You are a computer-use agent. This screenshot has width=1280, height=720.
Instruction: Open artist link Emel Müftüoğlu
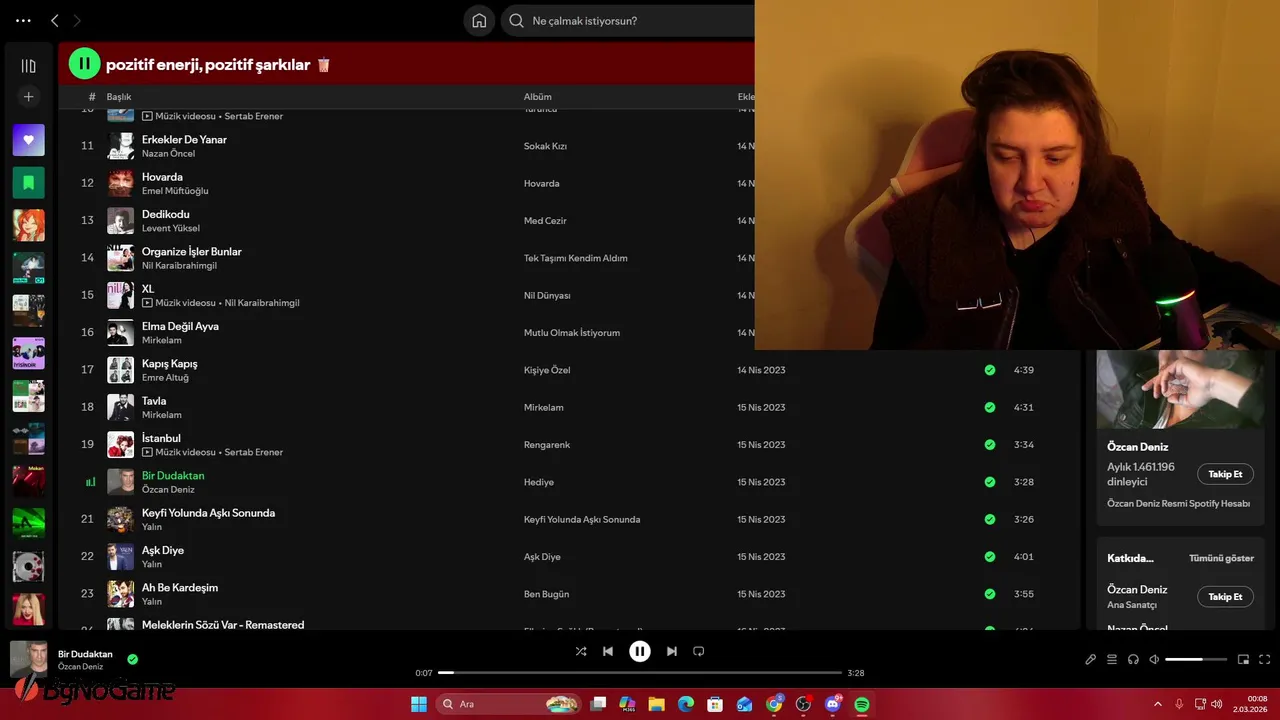(x=175, y=191)
